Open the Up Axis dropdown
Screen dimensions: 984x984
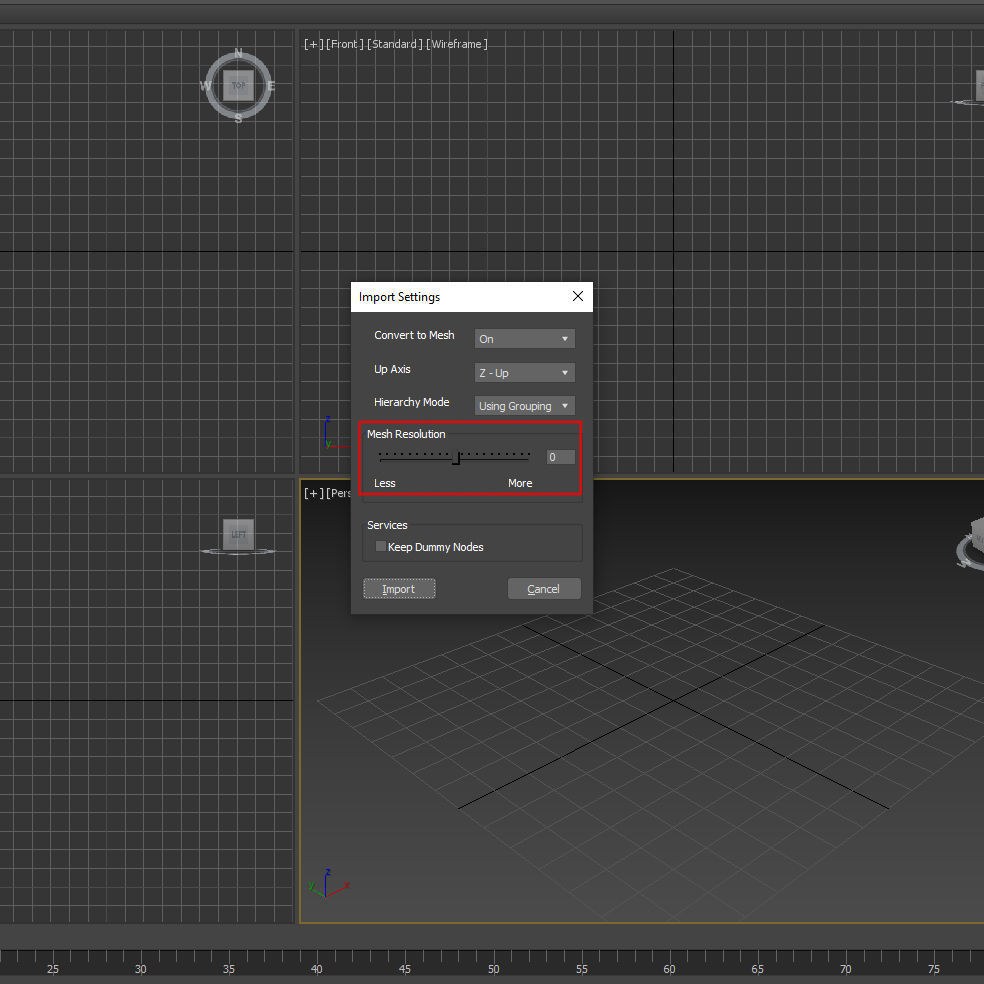point(525,373)
